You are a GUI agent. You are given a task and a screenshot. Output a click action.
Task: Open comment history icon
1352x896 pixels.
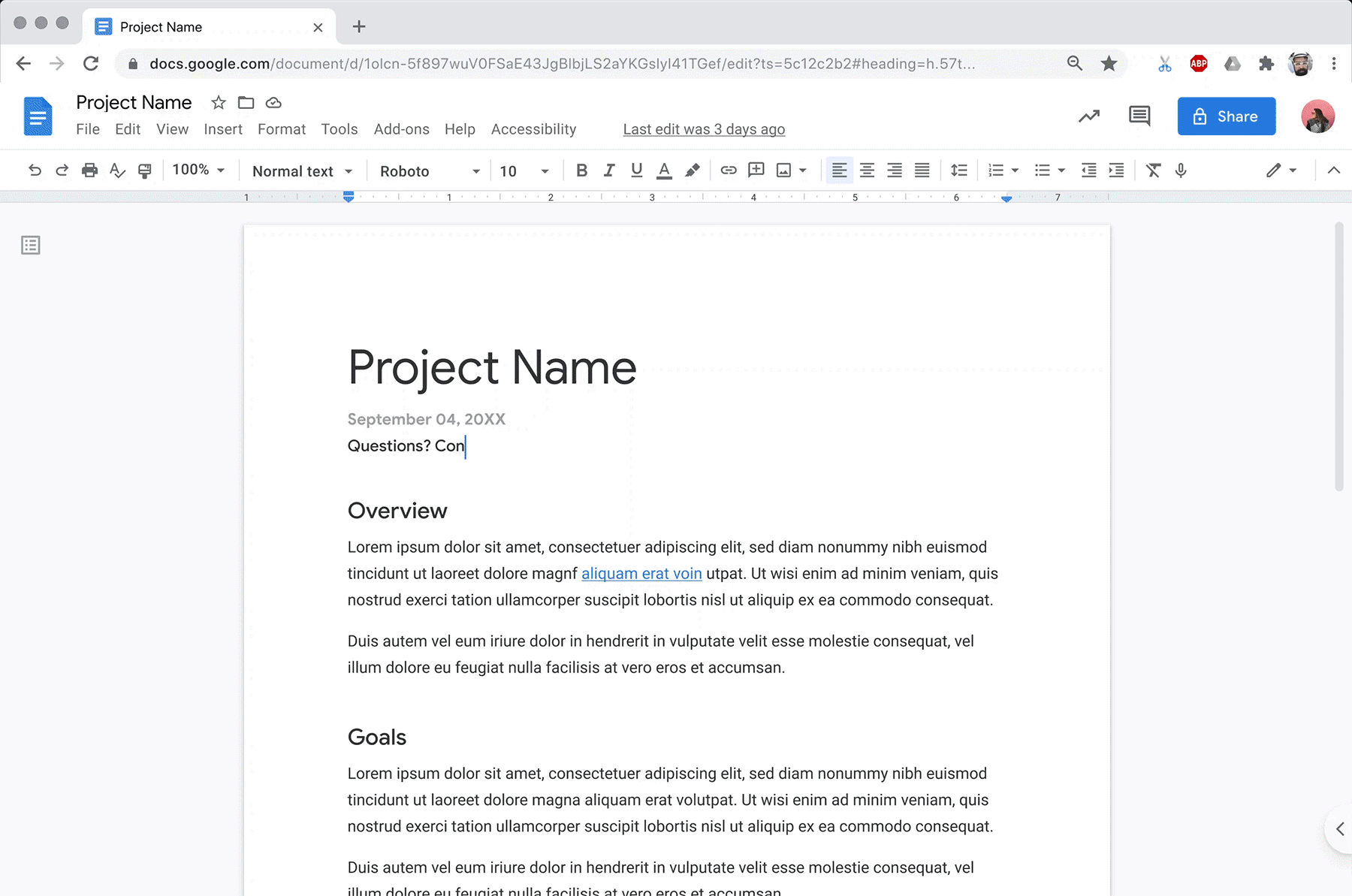[1139, 116]
